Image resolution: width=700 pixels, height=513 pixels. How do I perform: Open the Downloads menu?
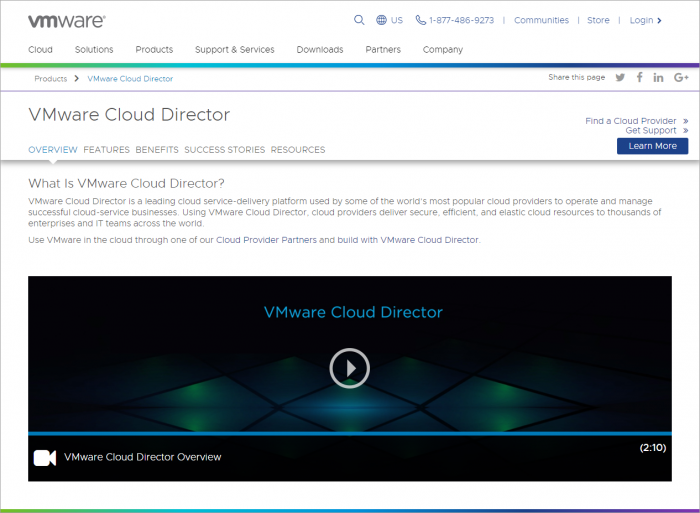[x=320, y=50]
